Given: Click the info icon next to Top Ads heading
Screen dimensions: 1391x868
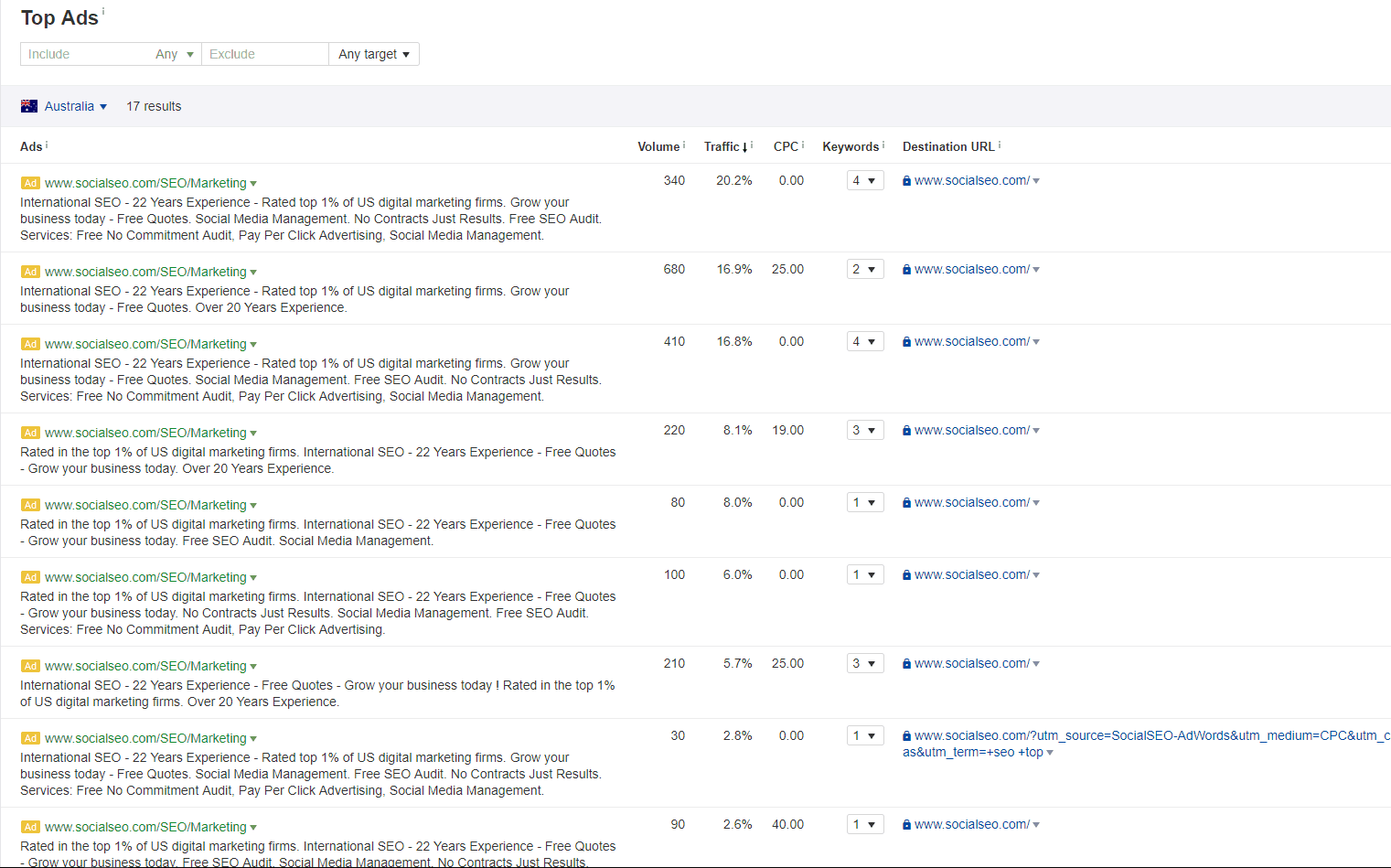Looking at the screenshot, I should click(x=105, y=10).
